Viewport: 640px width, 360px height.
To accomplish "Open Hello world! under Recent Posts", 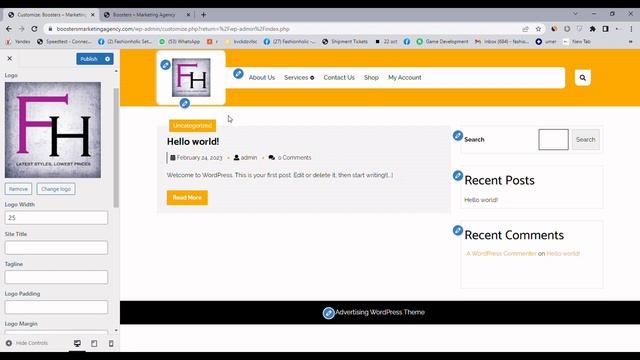I will click(481, 200).
